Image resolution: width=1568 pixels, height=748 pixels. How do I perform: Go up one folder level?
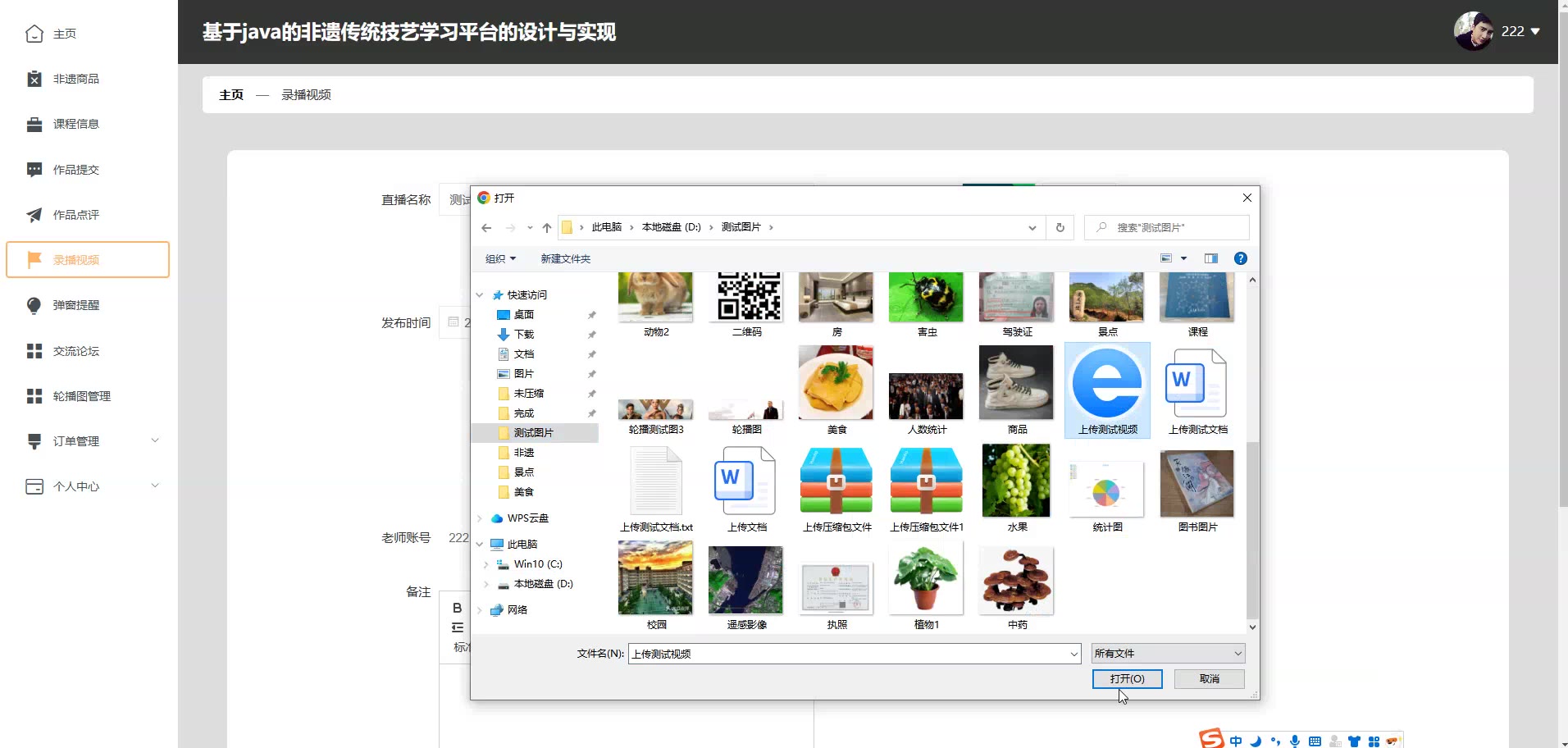pyautogui.click(x=547, y=228)
